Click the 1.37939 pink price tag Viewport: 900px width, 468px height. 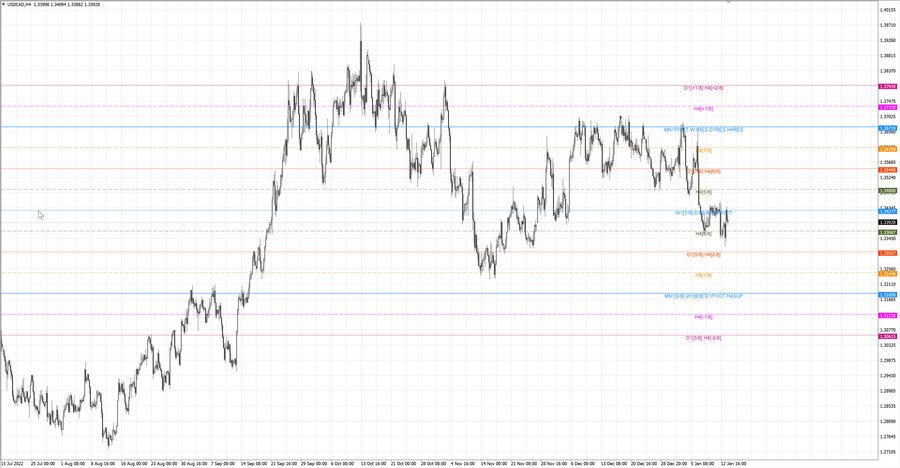887,87
